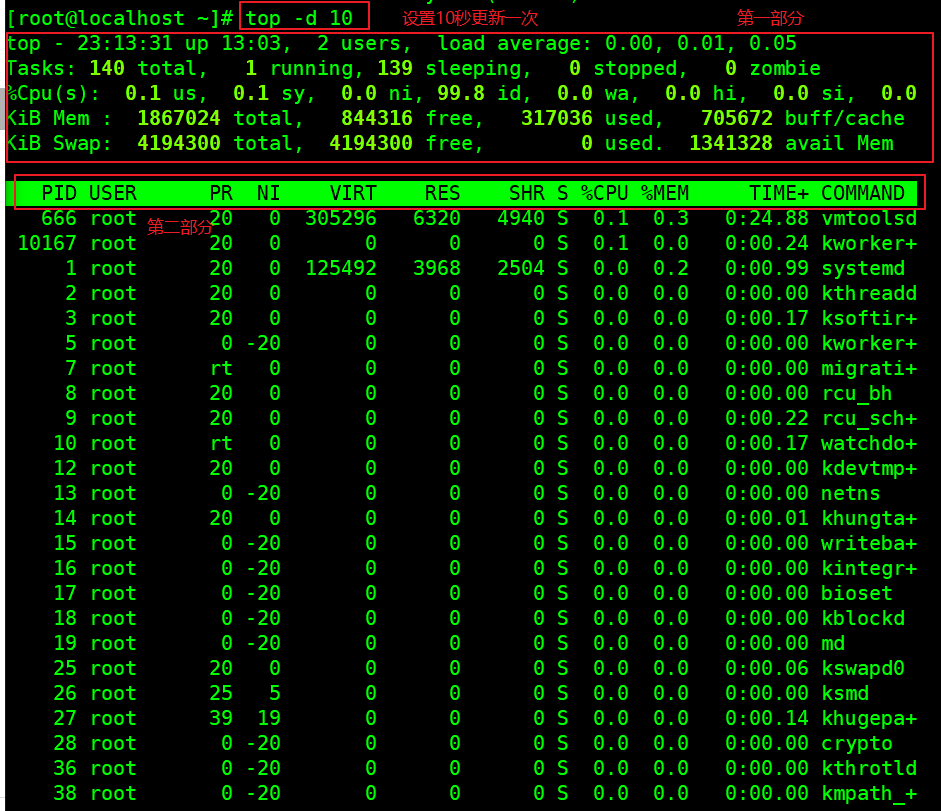Click the VIRT value 125492

[x=341, y=268]
